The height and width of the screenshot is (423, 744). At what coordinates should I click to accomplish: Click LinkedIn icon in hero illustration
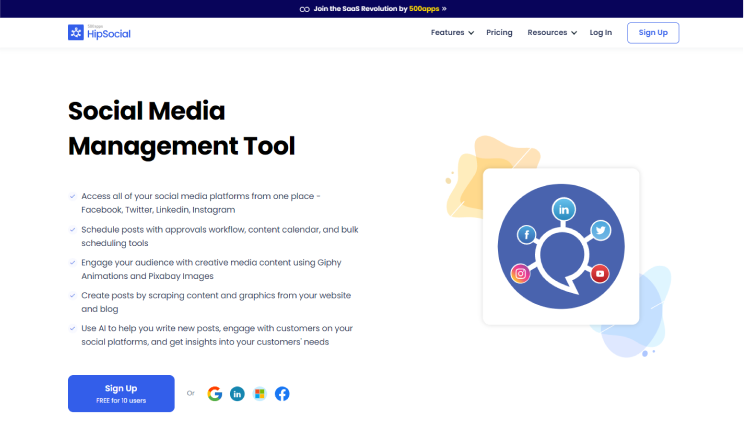[x=563, y=209]
